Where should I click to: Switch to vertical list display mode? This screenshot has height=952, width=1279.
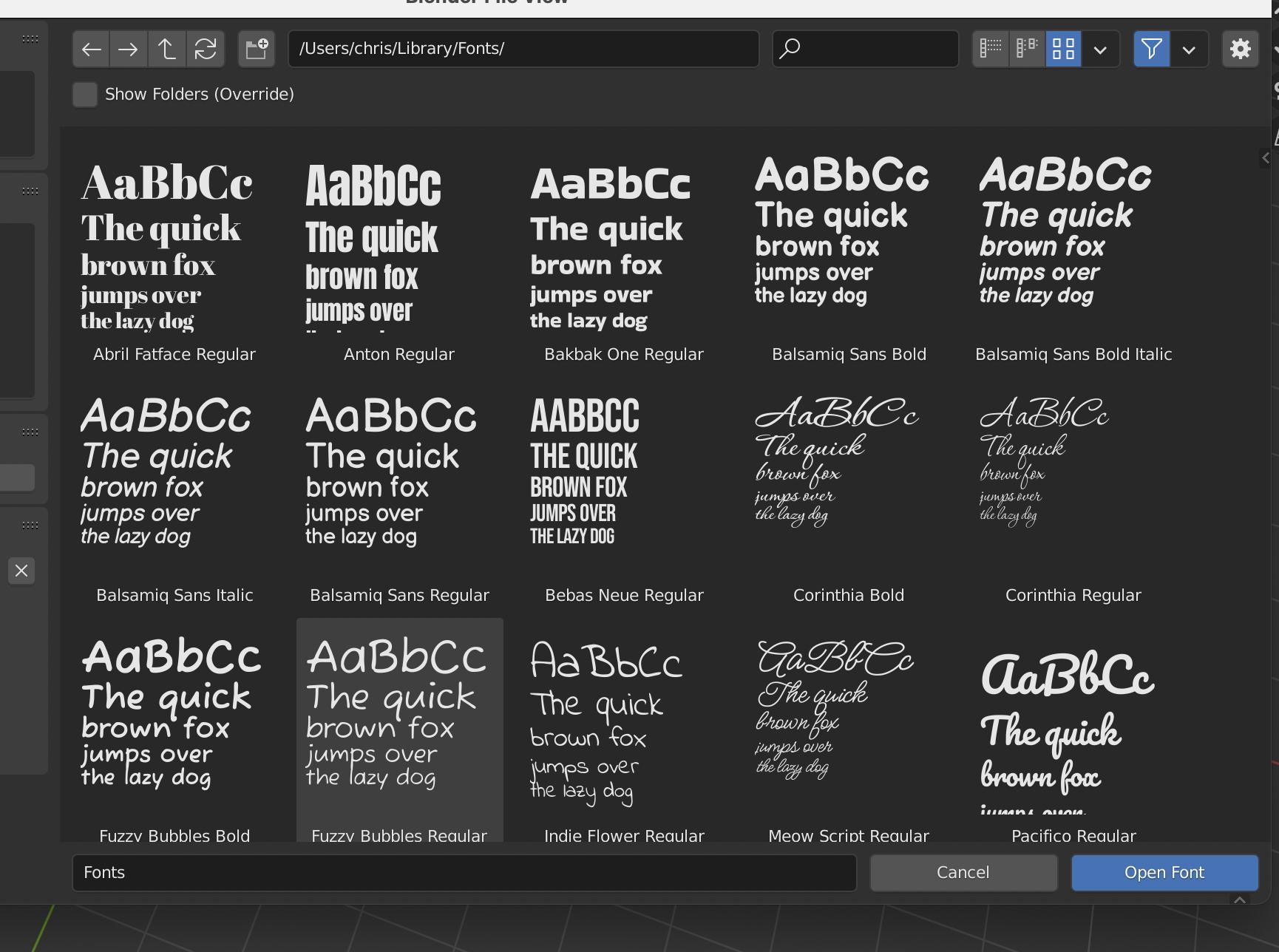tap(990, 50)
